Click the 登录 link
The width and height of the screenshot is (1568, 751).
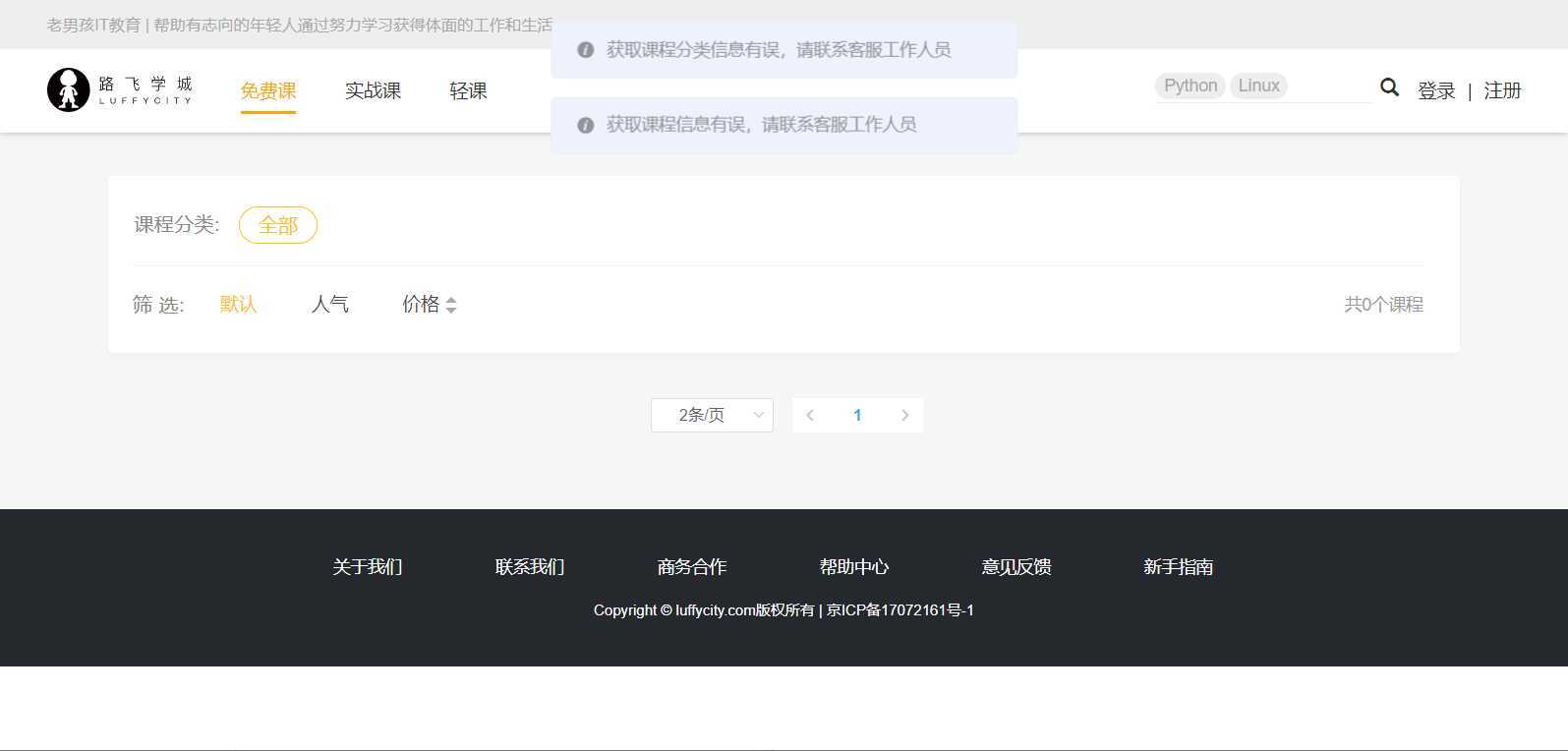click(1436, 90)
